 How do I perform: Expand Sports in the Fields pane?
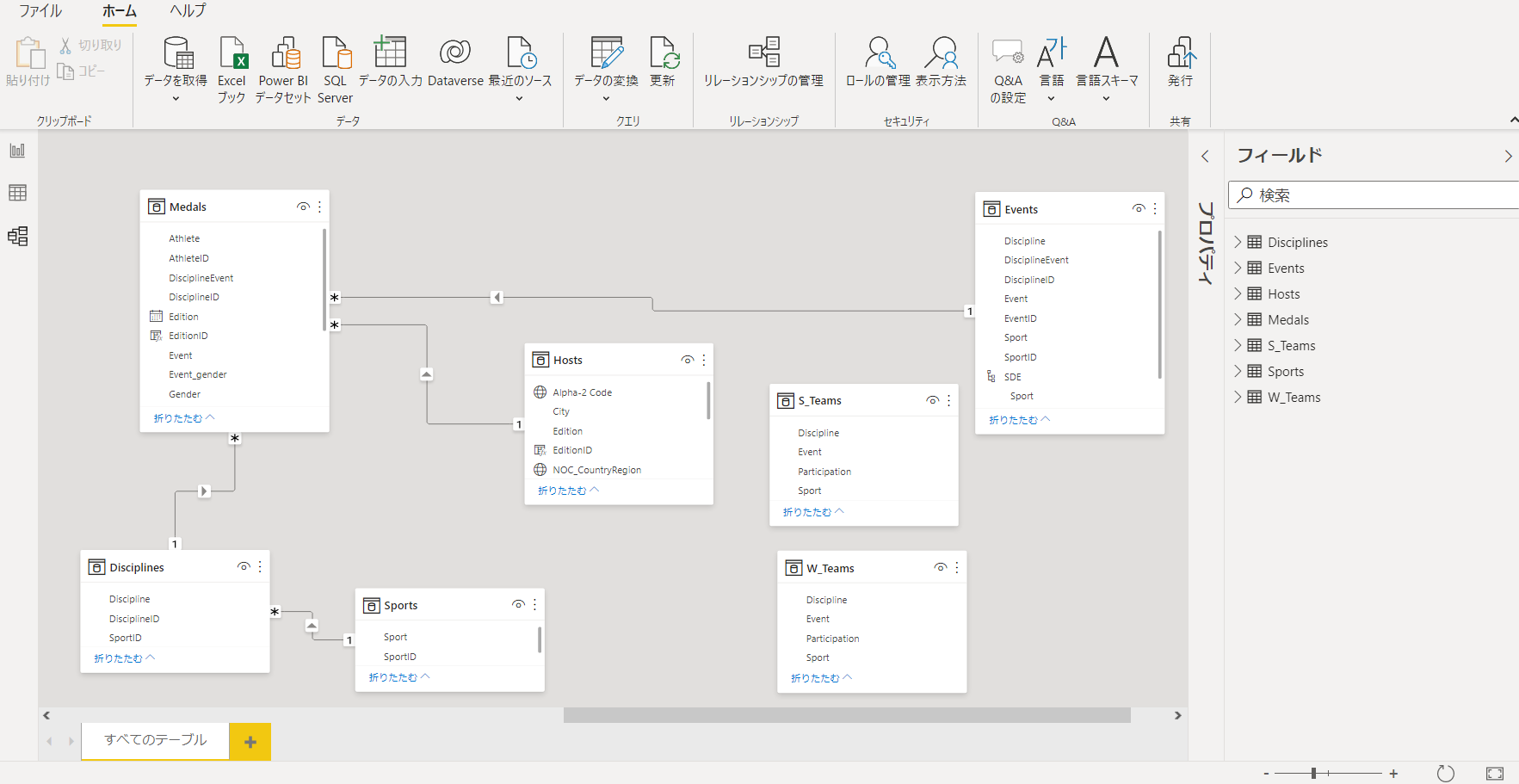[1238, 371]
